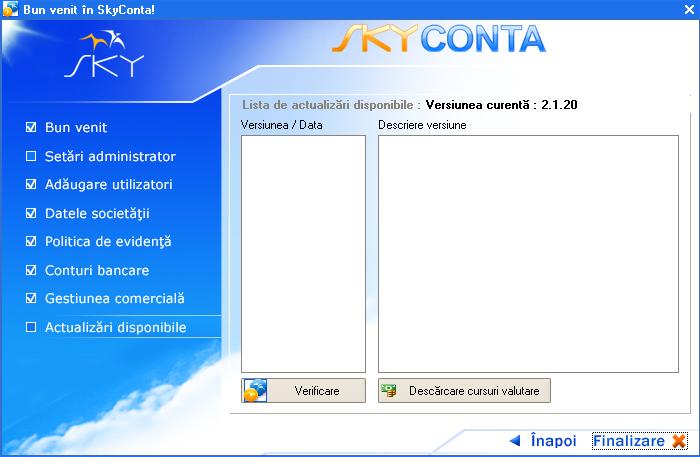Click the SkyConta title bar app icon

tap(10, 9)
